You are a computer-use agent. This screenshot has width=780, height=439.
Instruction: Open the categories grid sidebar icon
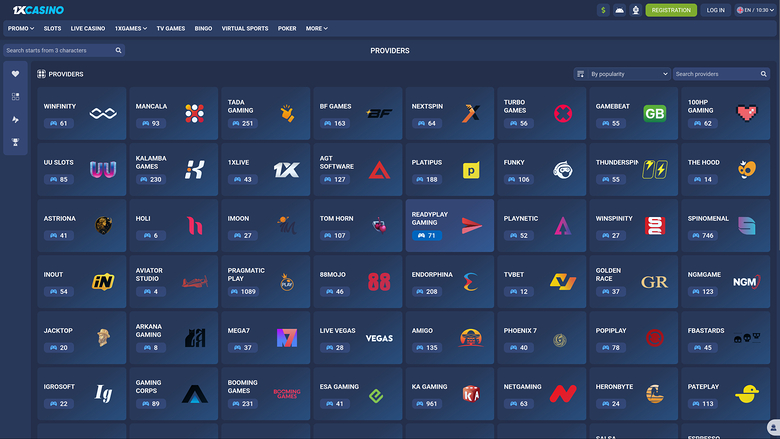click(15, 96)
